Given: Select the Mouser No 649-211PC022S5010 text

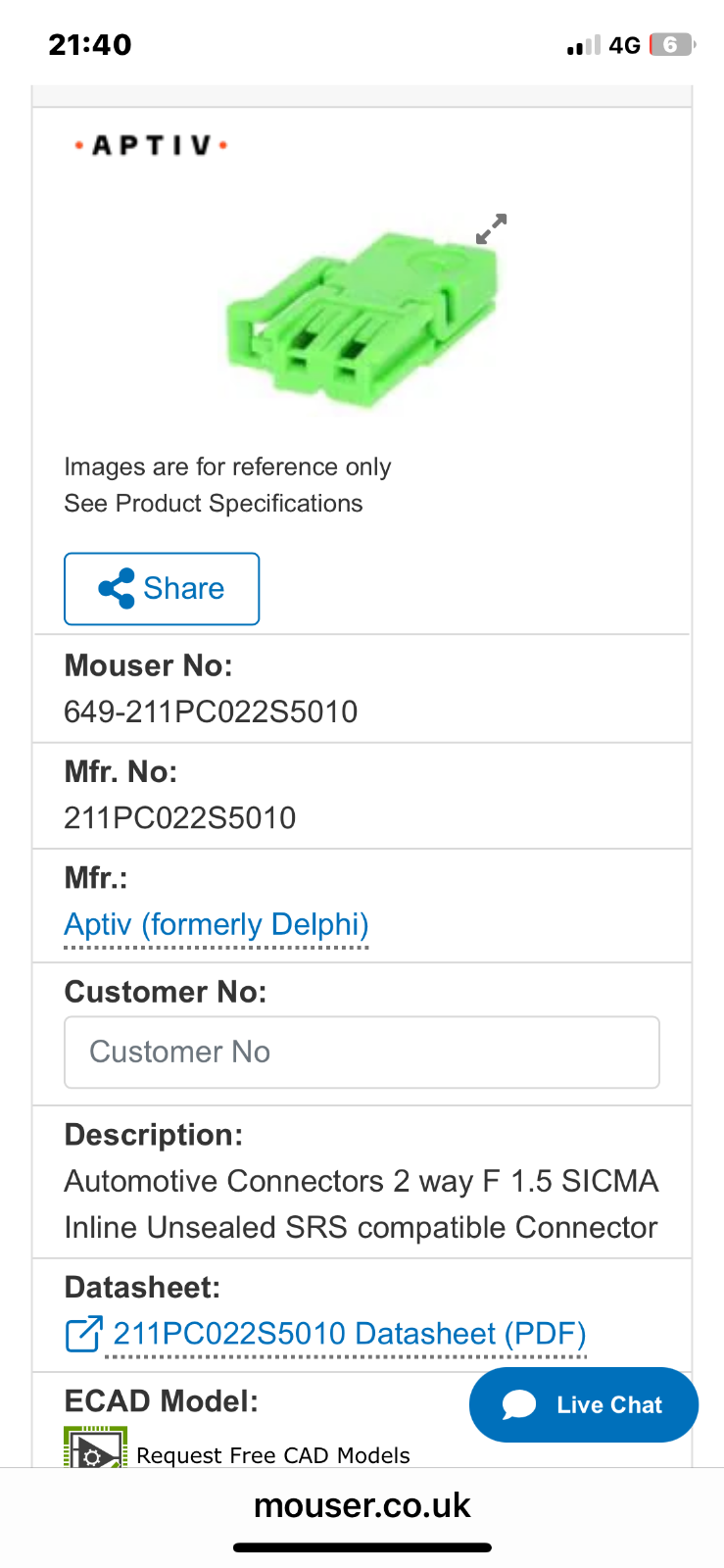Looking at the screenshot, I should [x=211, y=711].
